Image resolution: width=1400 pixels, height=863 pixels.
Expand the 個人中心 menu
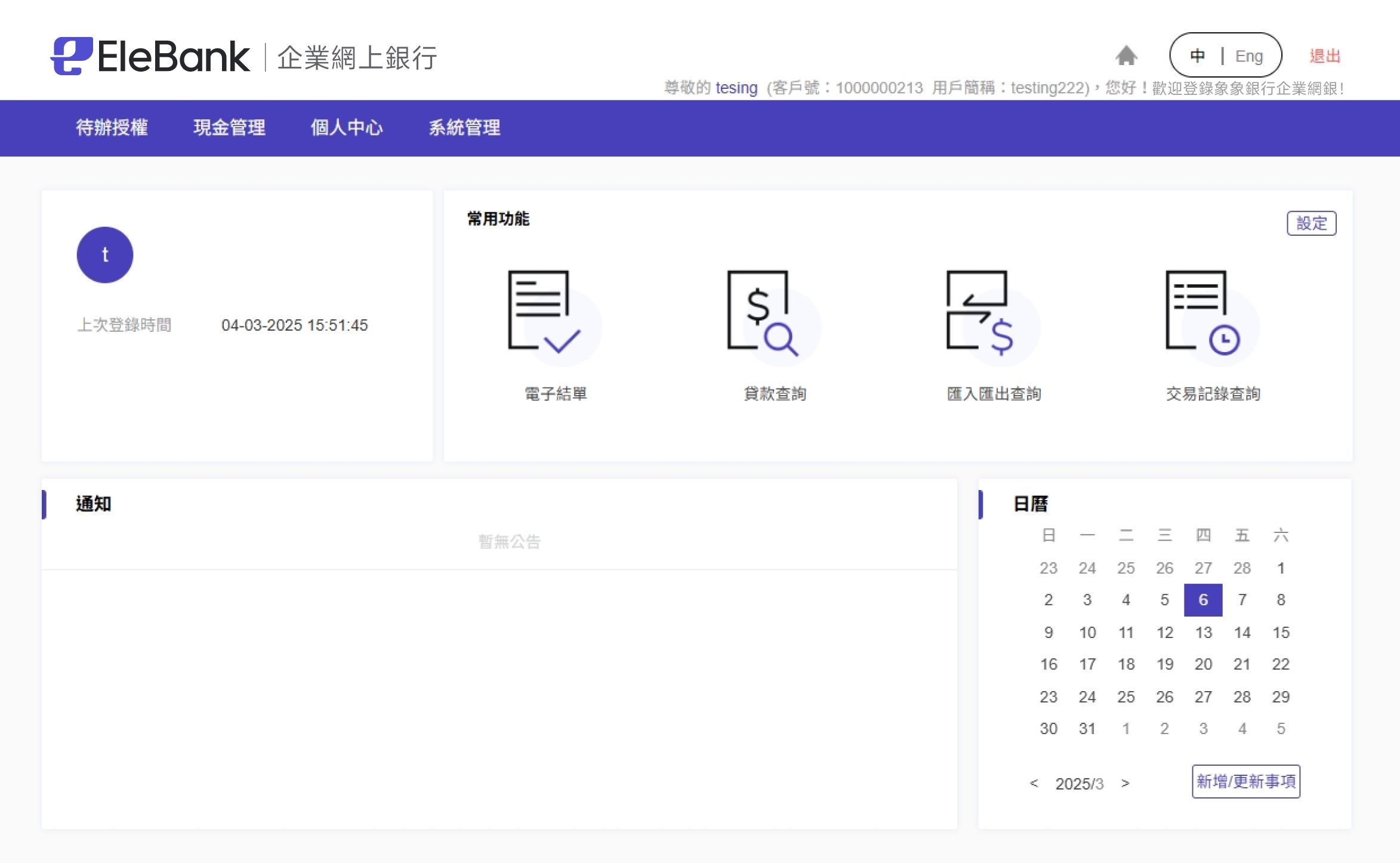click(346, 128)
